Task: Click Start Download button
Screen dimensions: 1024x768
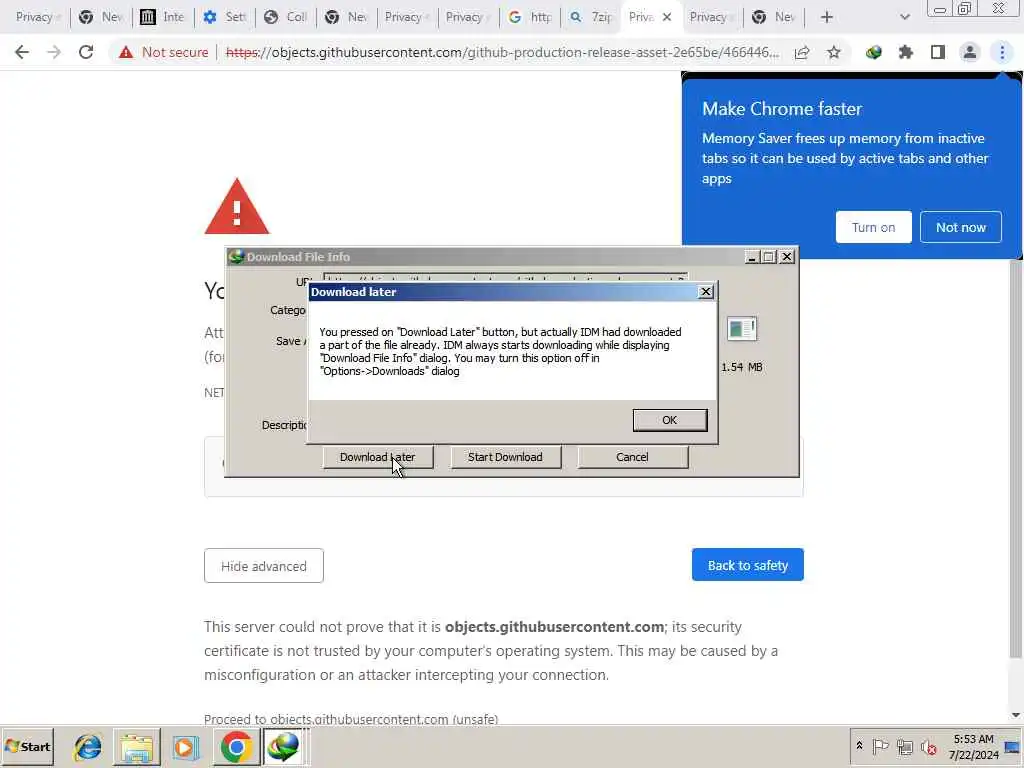Action: pyautogui.click(x=505, y=457)
